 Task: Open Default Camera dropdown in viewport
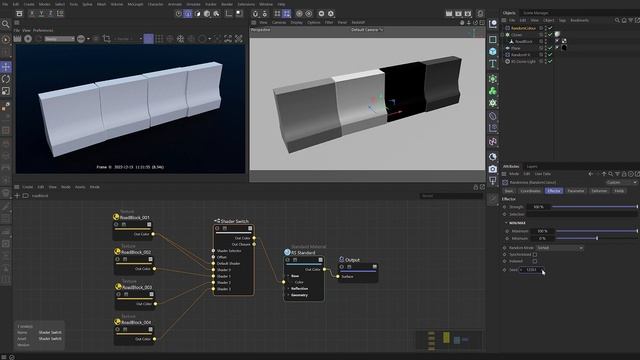coord(367,30)
